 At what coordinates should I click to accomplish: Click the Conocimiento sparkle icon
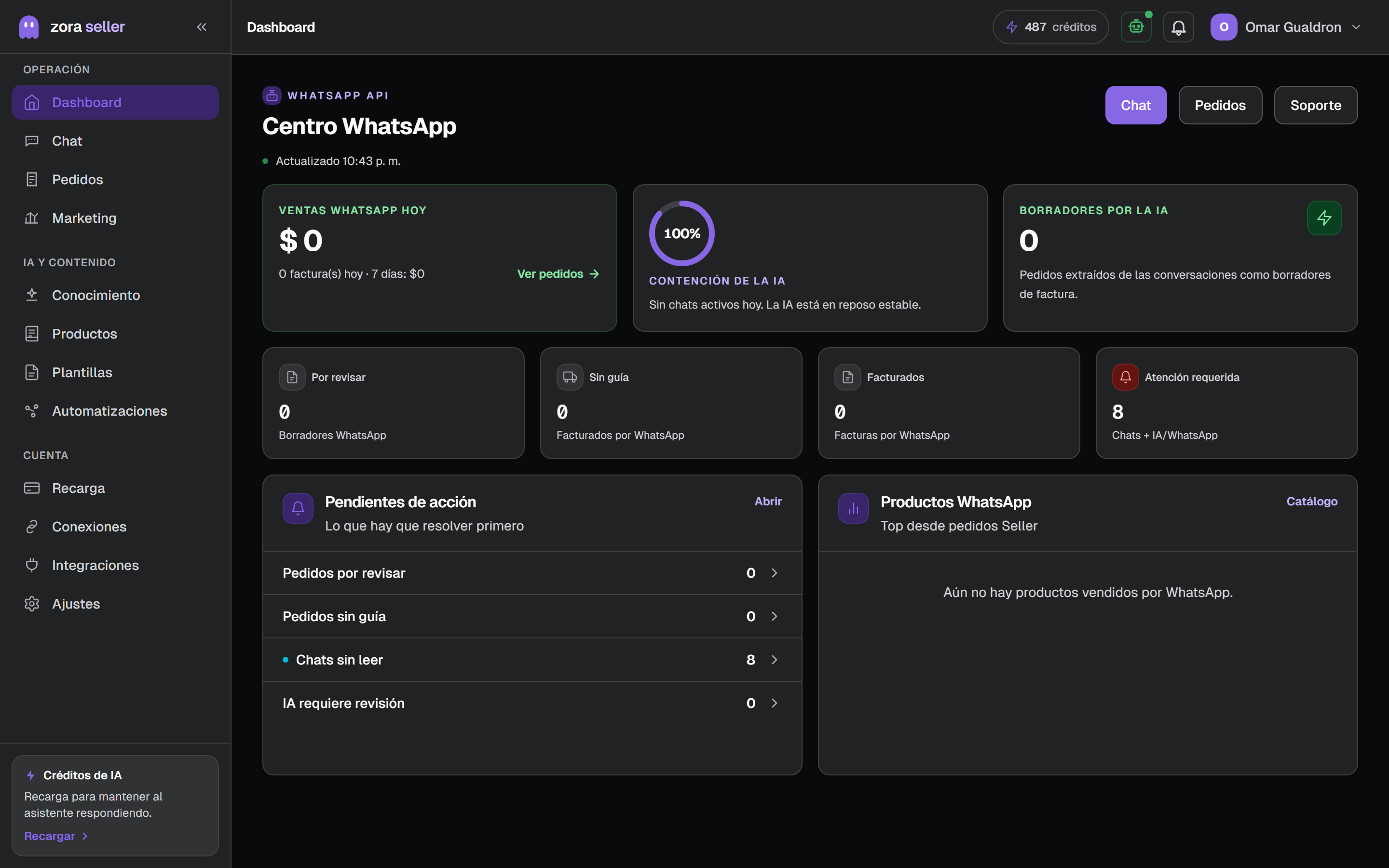pos(32,295)
